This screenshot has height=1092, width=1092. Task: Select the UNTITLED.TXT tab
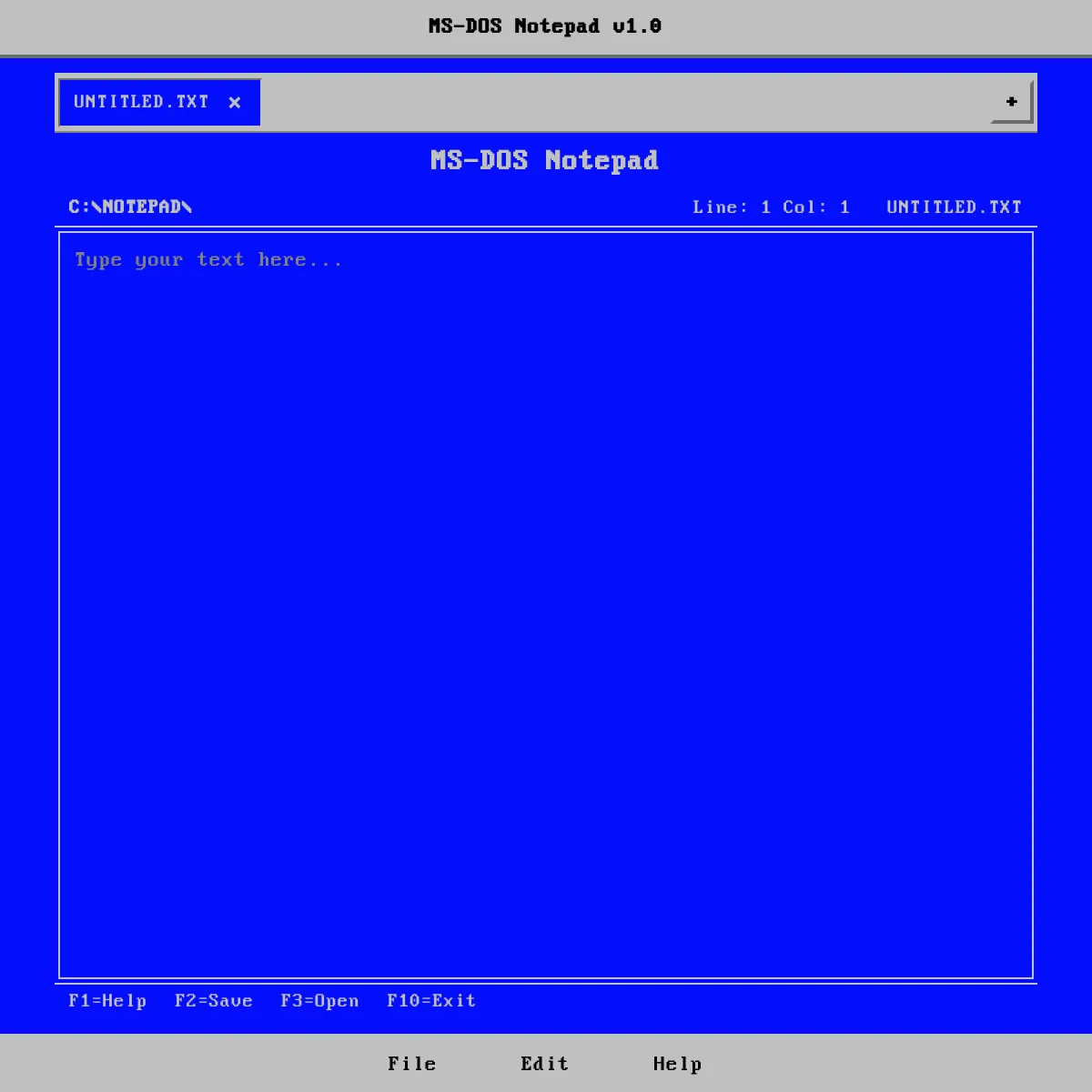point(141,102)
